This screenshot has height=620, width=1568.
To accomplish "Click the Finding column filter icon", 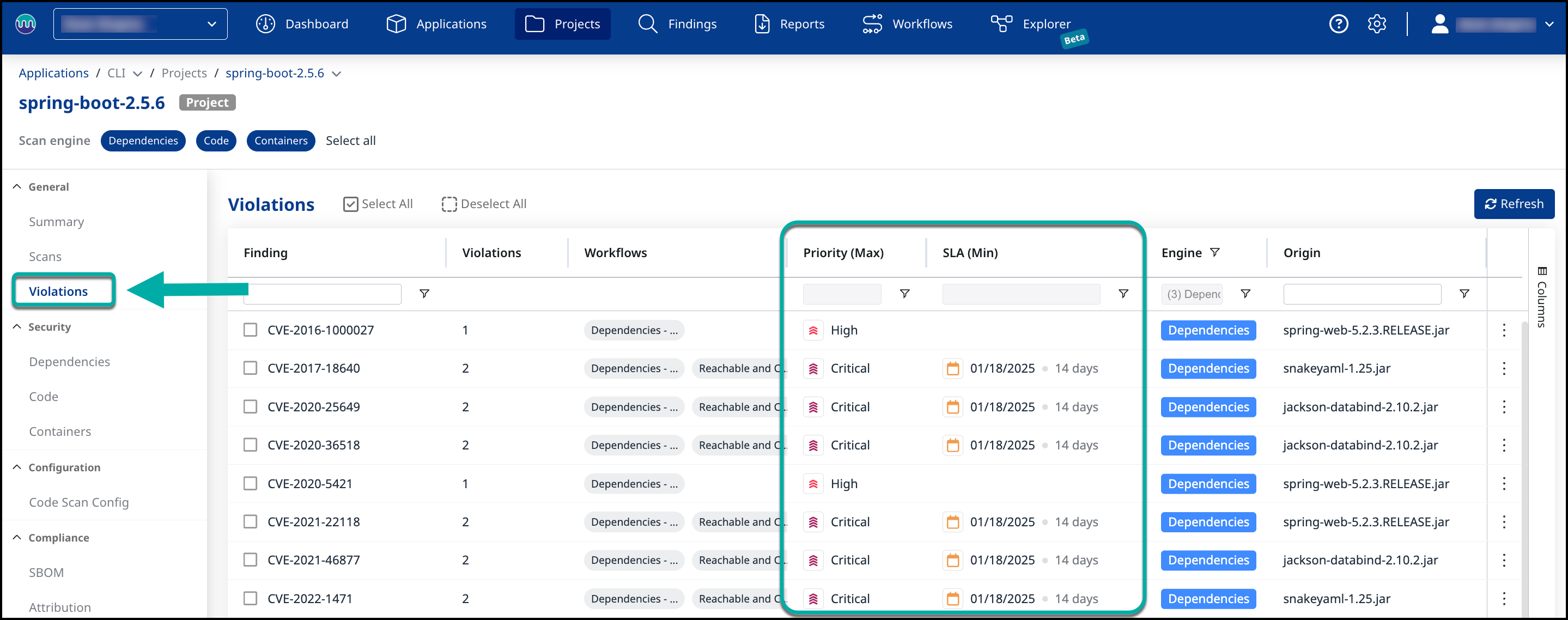I will click(424, 294).
